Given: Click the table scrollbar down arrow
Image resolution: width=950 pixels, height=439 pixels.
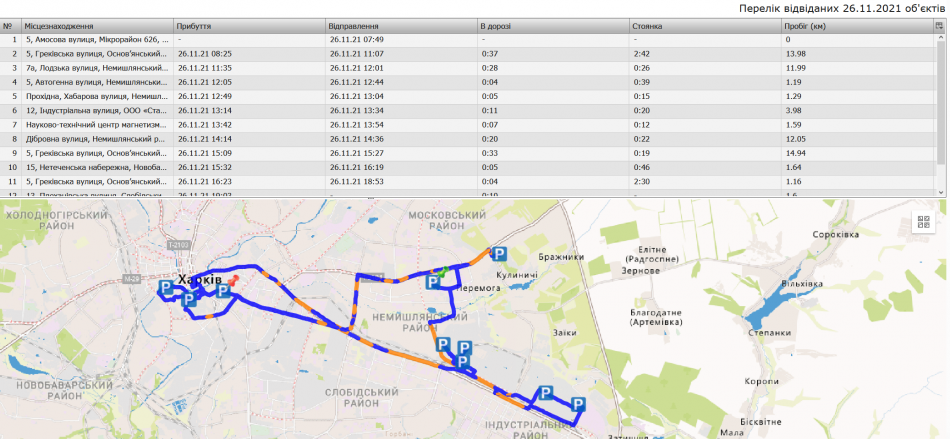Looking at the screenshot, I should click(940, 190).
